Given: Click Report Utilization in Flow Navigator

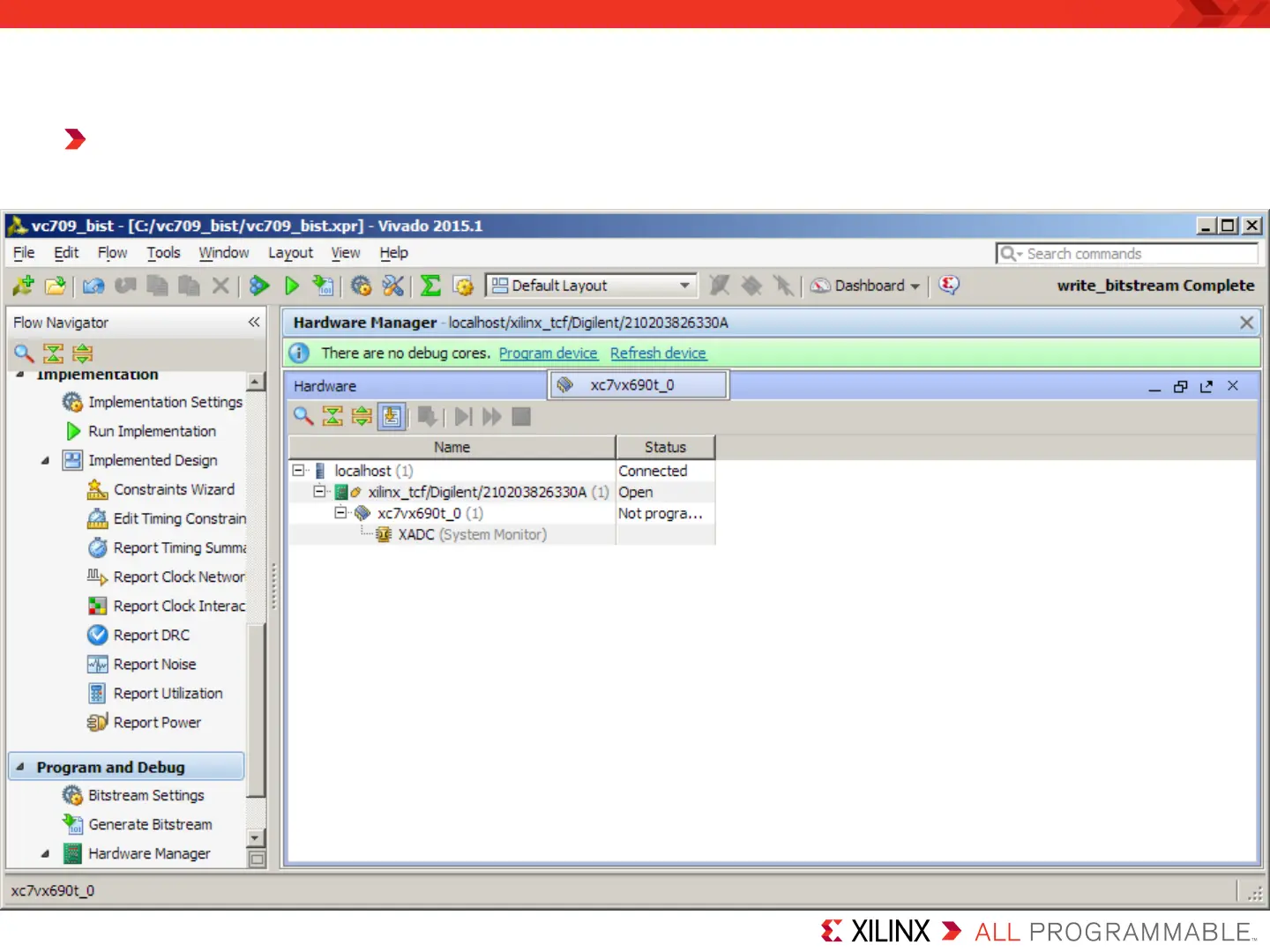Looking at the screenshot, I should pos(168,693).
